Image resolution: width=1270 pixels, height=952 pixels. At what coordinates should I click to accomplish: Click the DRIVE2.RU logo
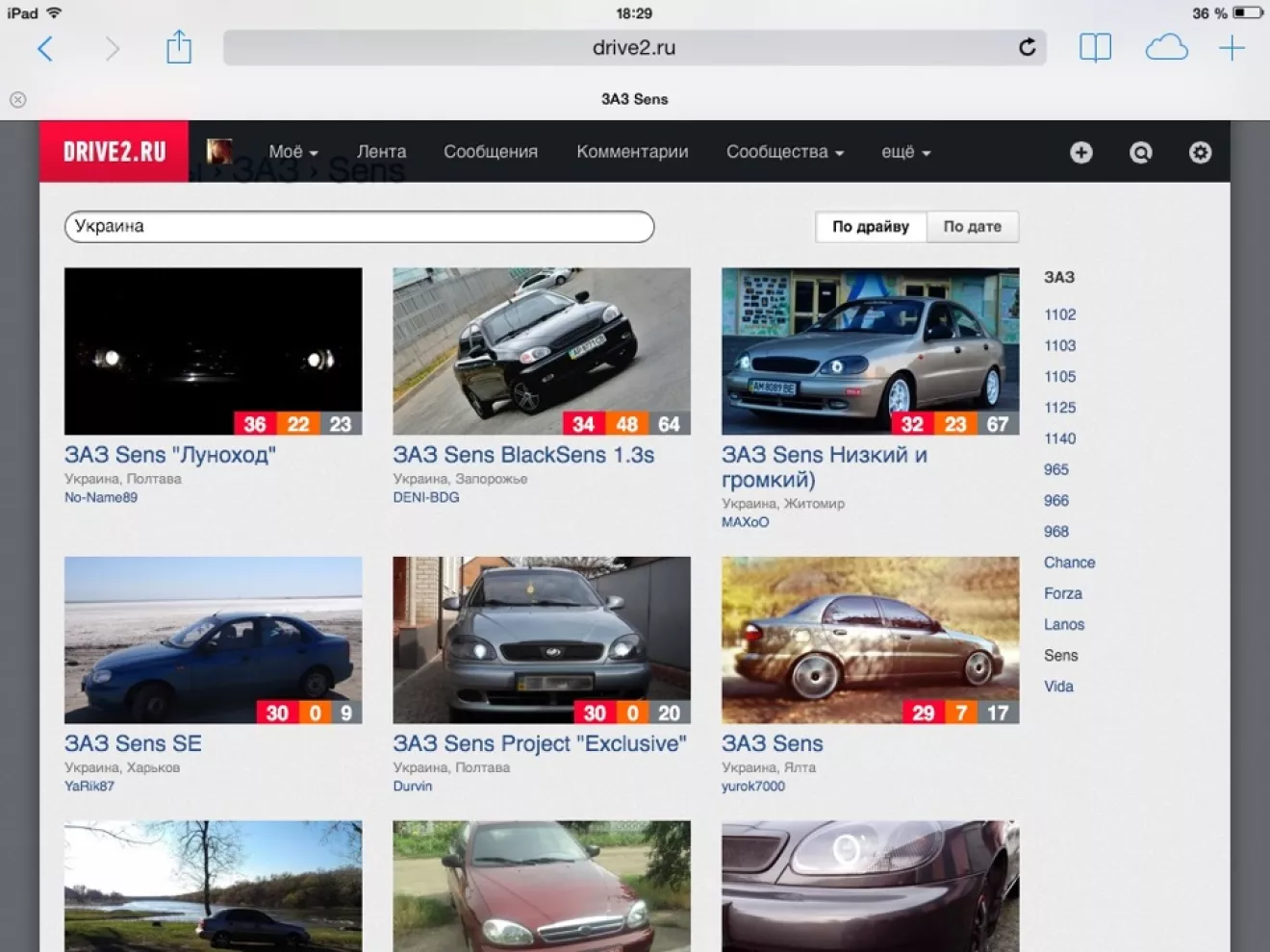point(114,152)
